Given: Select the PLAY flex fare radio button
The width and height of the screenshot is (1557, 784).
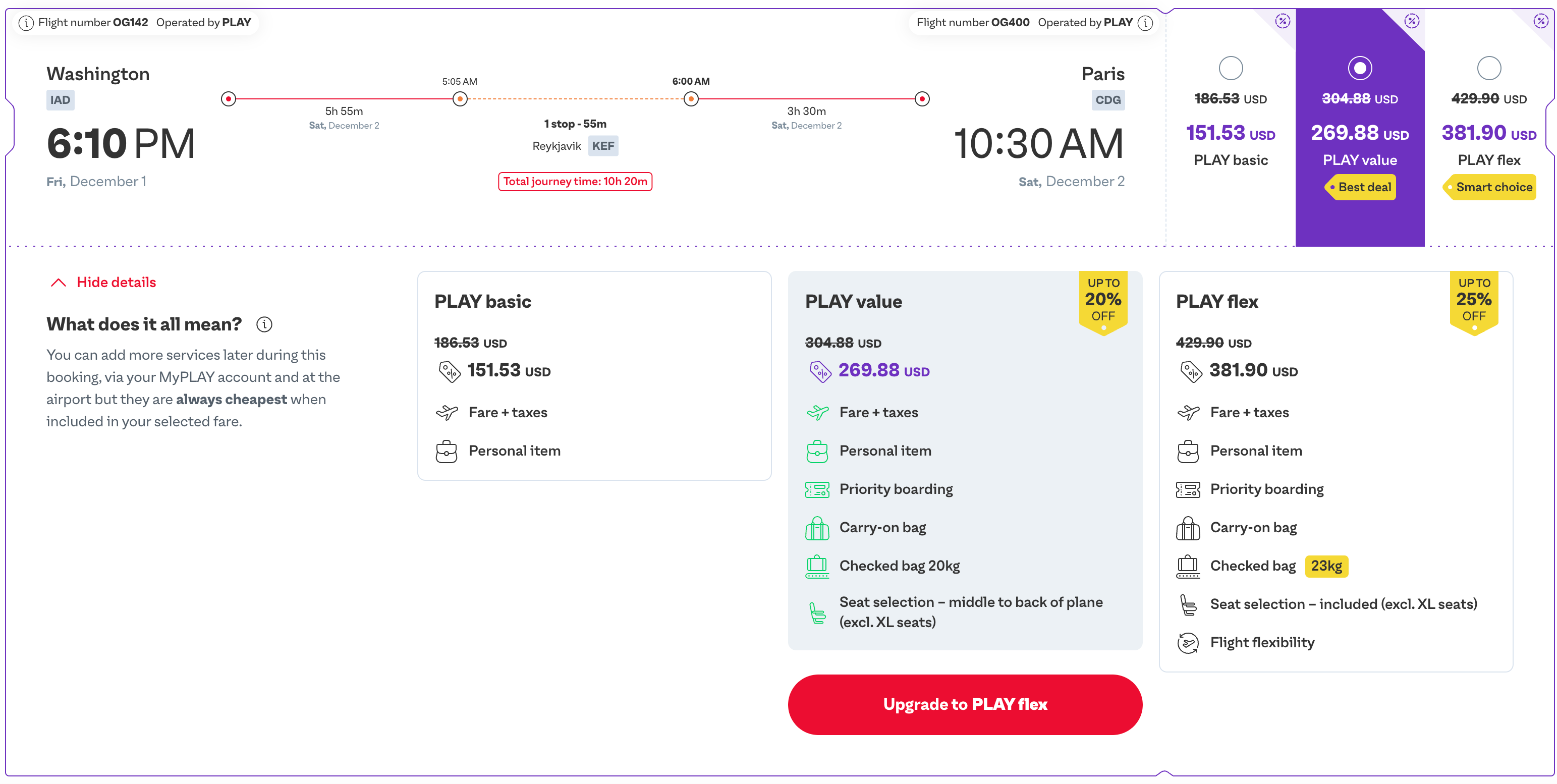Looking at the screenshot, I should coord(1489,68).
